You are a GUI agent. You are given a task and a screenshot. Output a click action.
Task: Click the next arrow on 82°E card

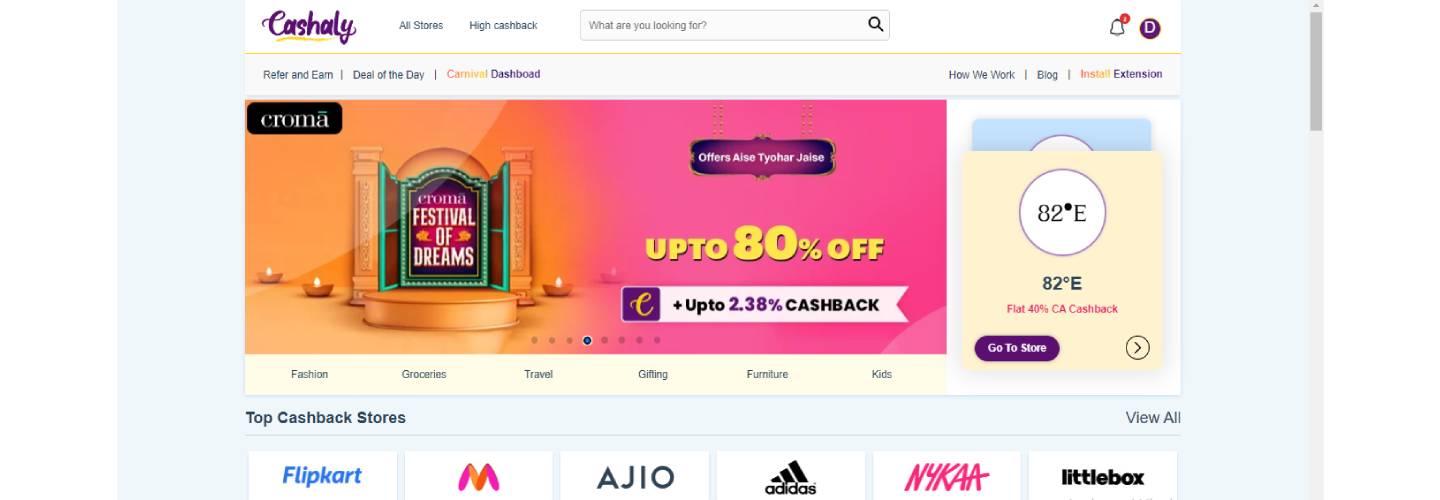coord(1137,347)
